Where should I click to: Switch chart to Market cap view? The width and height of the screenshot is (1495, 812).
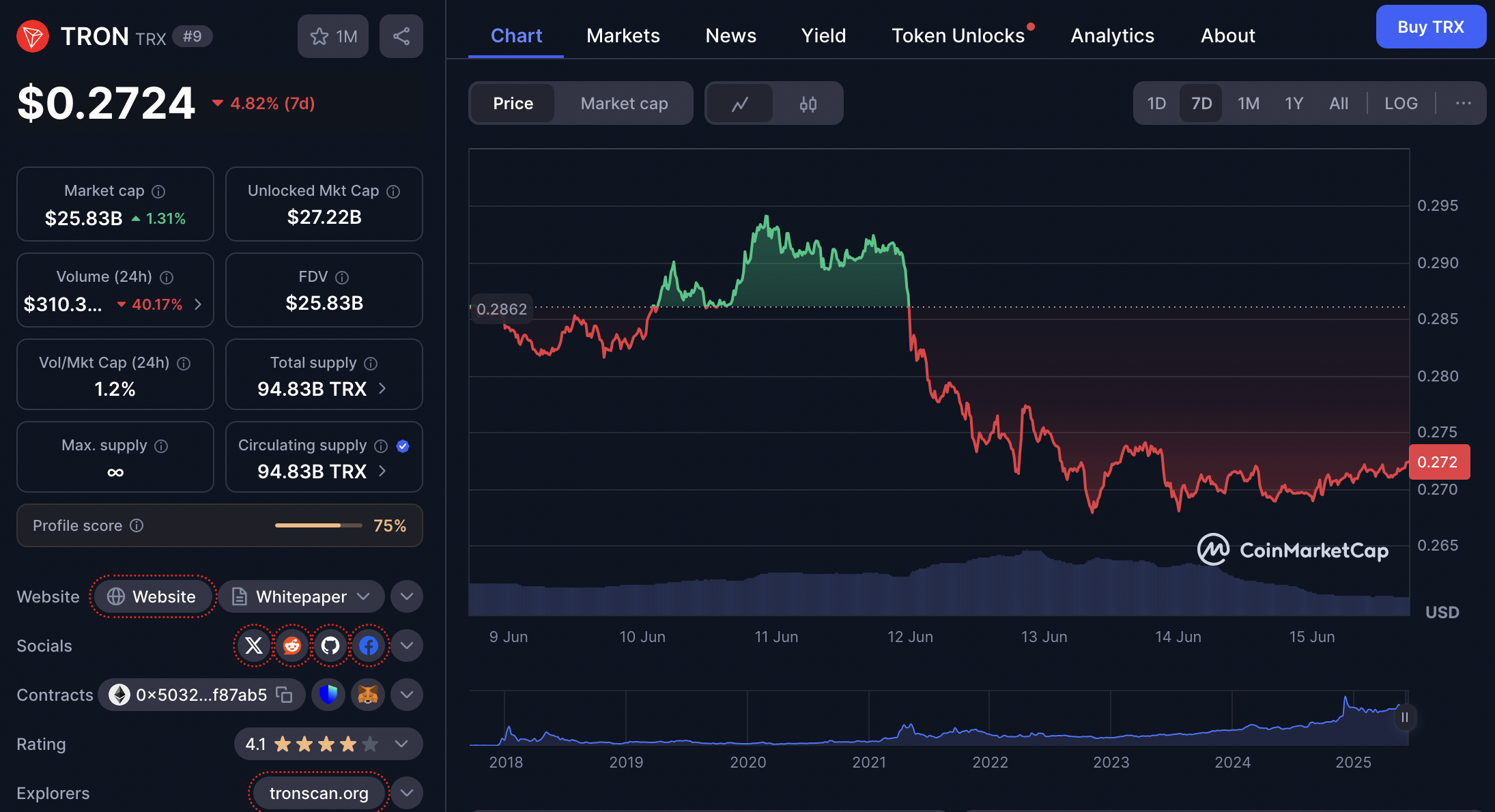(624, 104)
